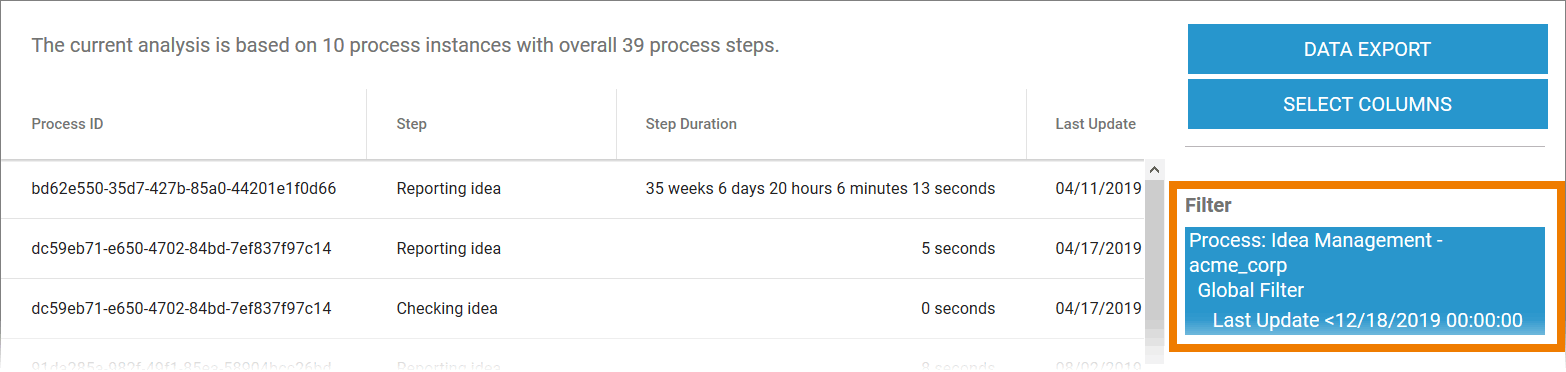Viewport: 1566px width, 372px height.
Task: Sort by Last Update column header
Action: pos(1095,124)
